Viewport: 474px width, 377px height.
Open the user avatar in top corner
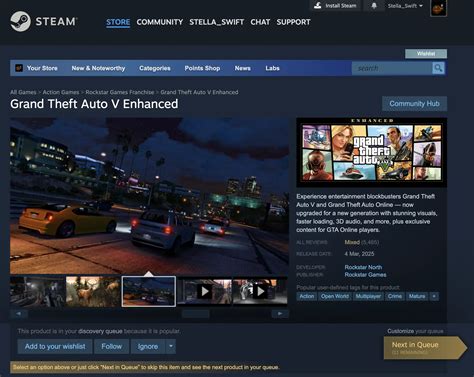tap(438, 8)
